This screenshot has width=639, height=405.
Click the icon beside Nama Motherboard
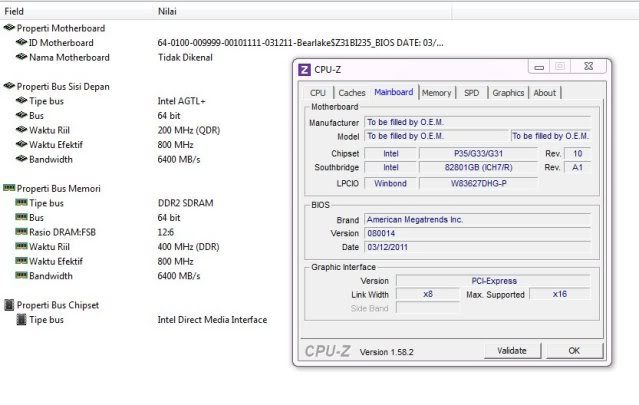[21, 57]
